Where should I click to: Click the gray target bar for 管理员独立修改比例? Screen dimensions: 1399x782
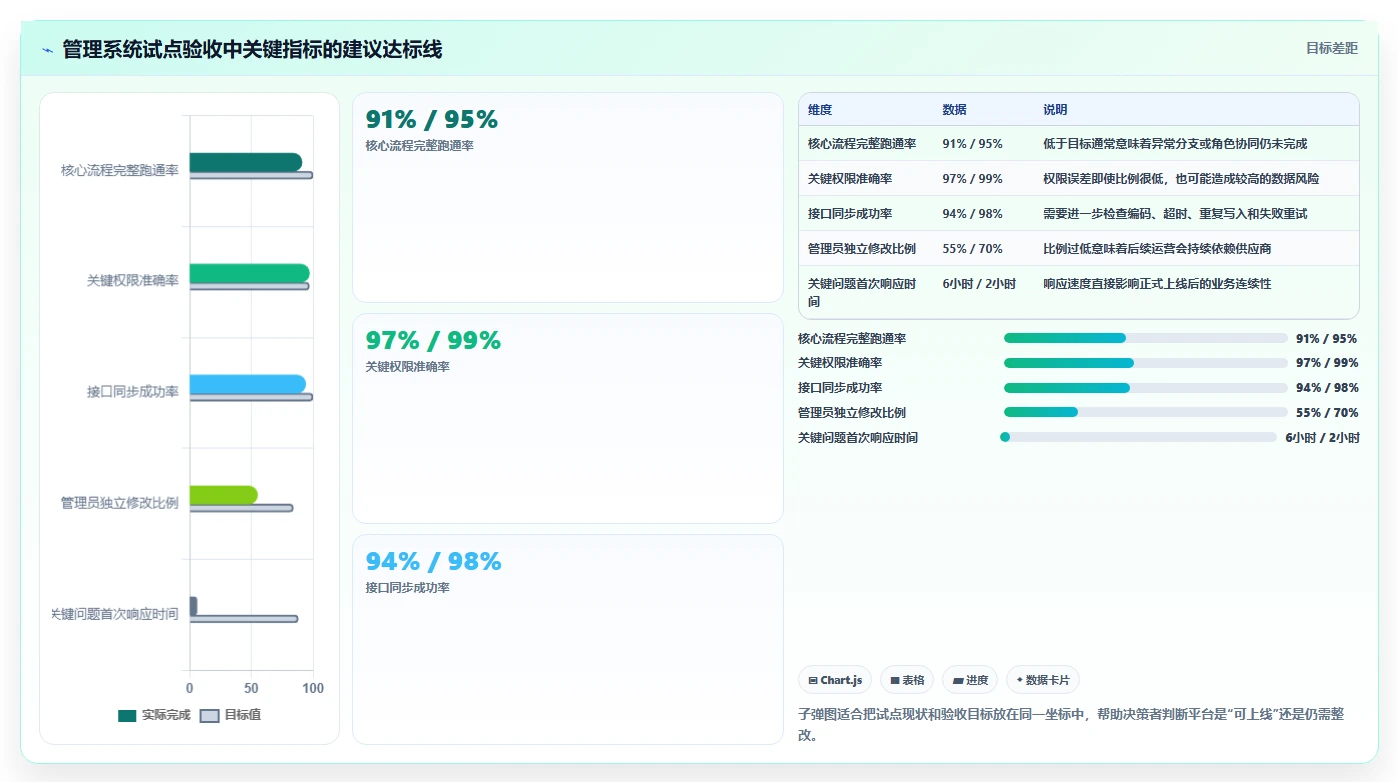click(x=241, y=508)
